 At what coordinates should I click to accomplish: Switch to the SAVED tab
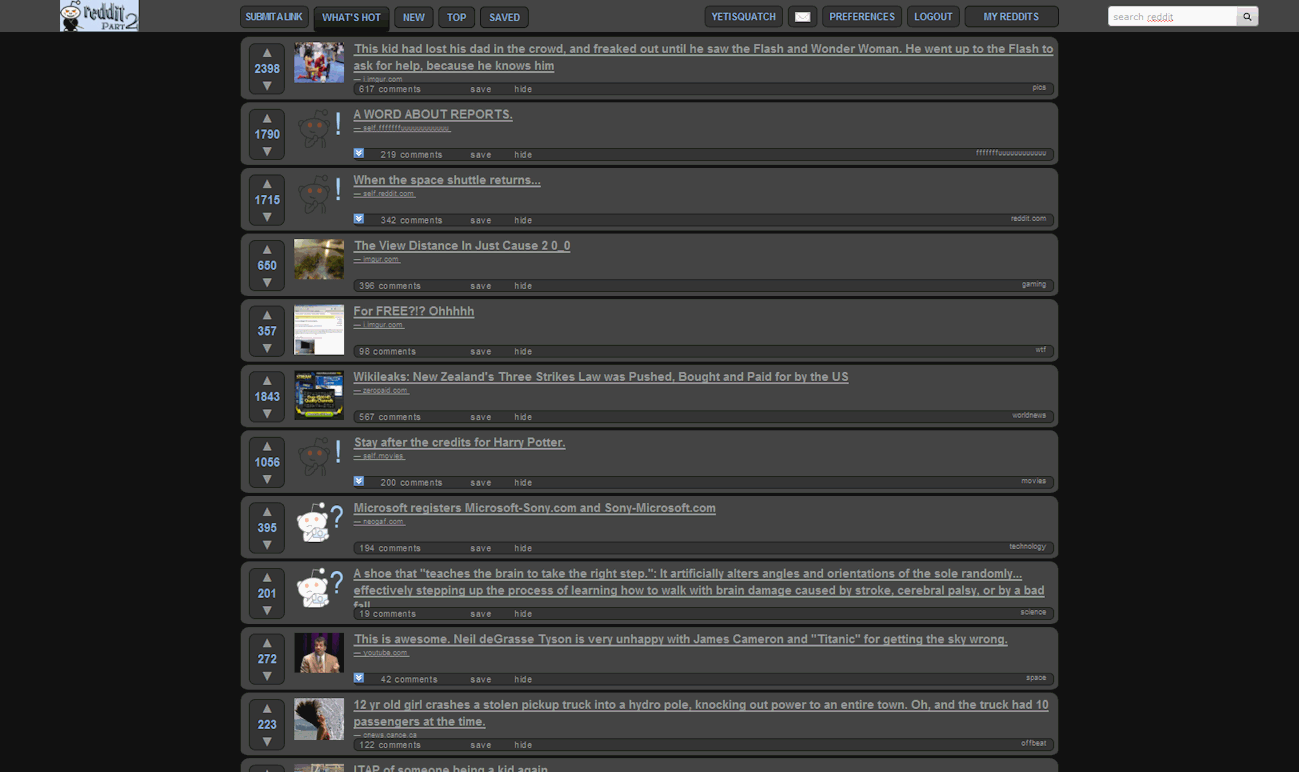504,17
